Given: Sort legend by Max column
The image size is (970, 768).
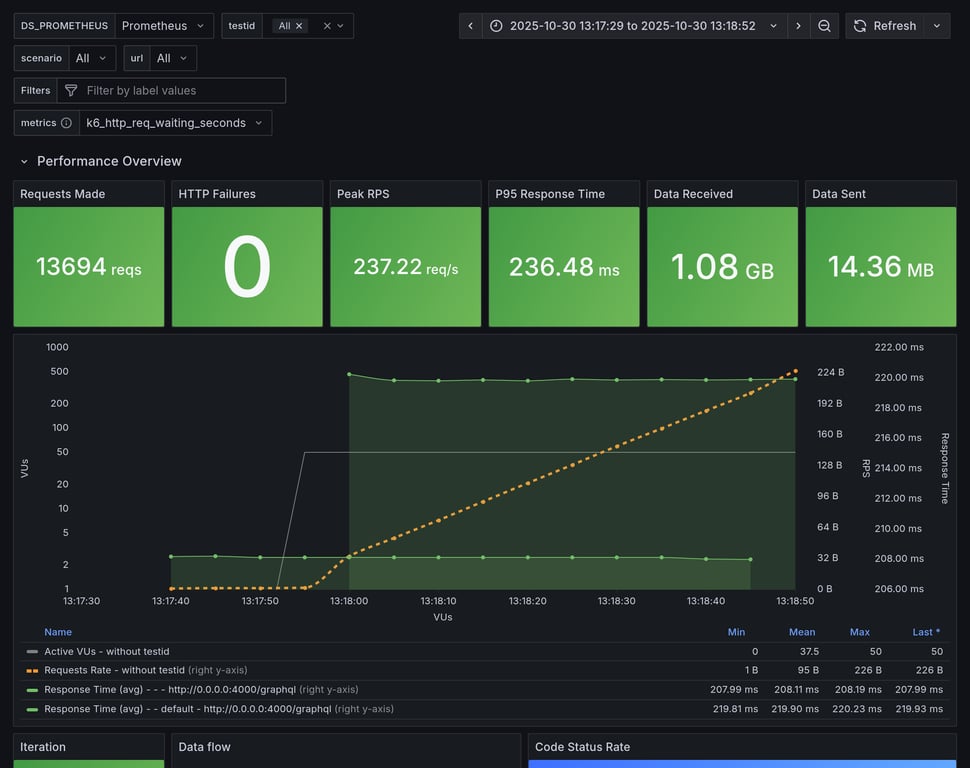Looking at the screenshot, I should coord(859,632).
